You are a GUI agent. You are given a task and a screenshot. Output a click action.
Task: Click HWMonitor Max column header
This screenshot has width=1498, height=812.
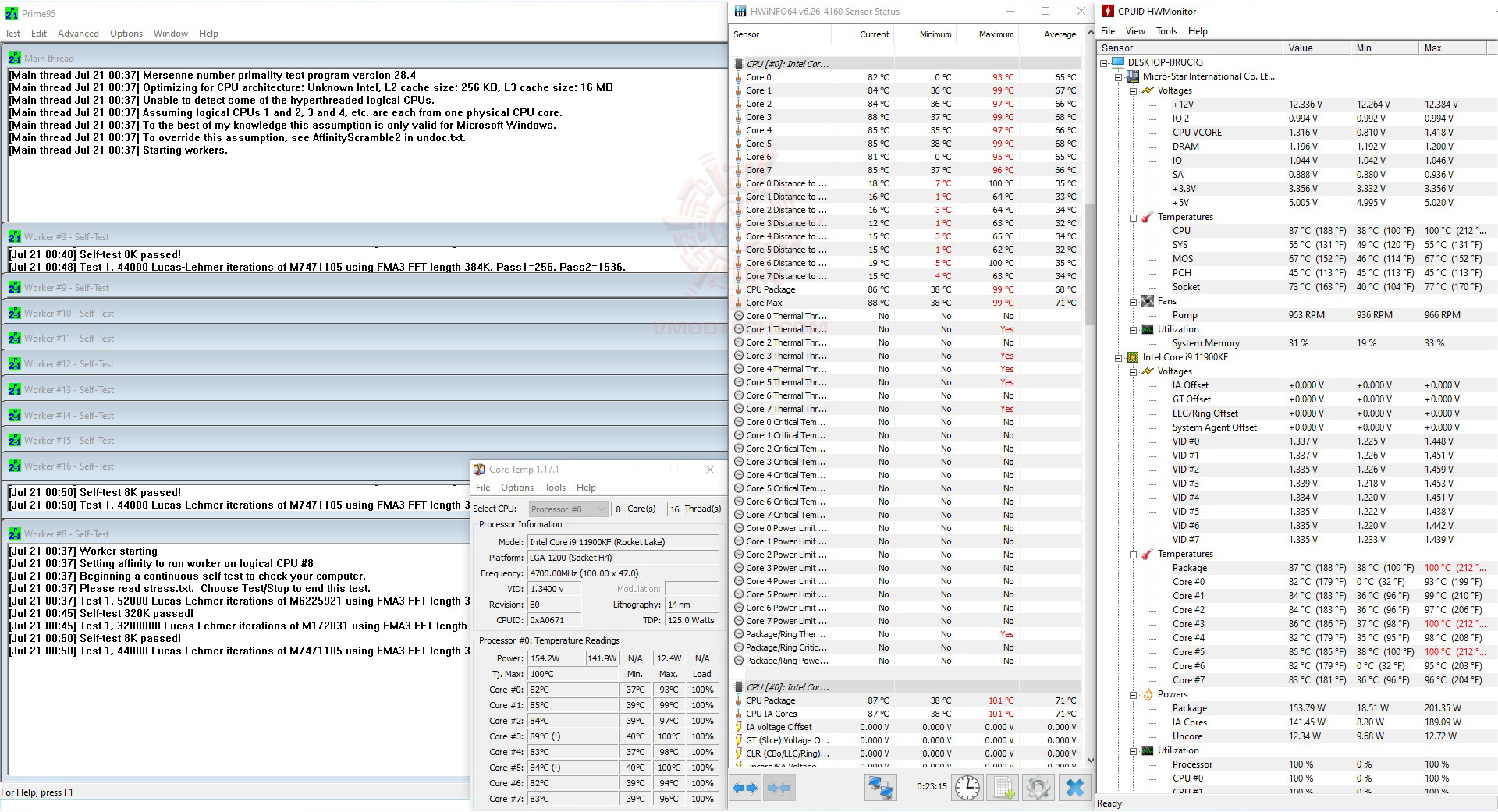(x=1452, y=48)
